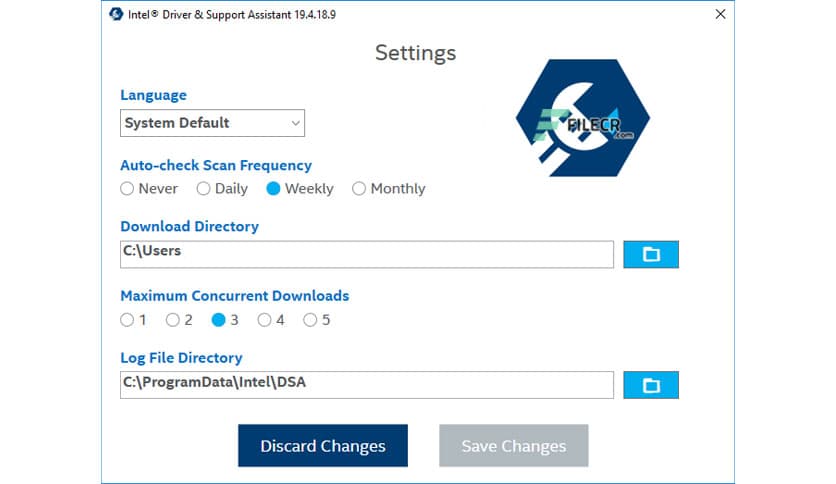
Task: Browse for Log File Directory folder
Action: [650, 385]
